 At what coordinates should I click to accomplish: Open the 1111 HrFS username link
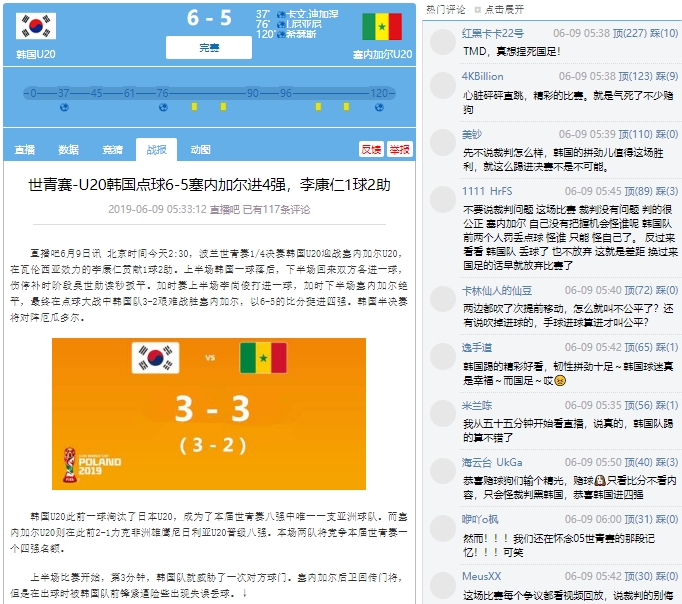(x=487, y=191)
